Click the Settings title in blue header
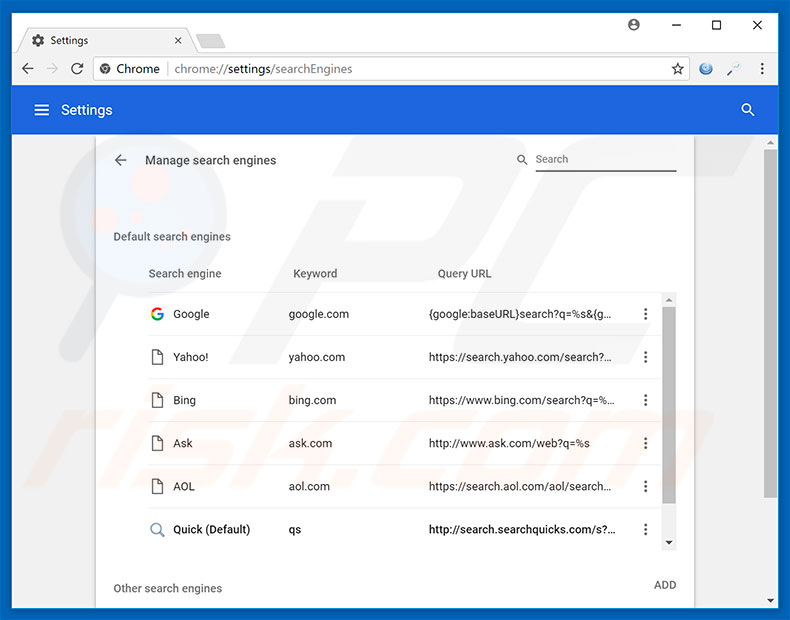790x620 pixels. coord(87,110)
